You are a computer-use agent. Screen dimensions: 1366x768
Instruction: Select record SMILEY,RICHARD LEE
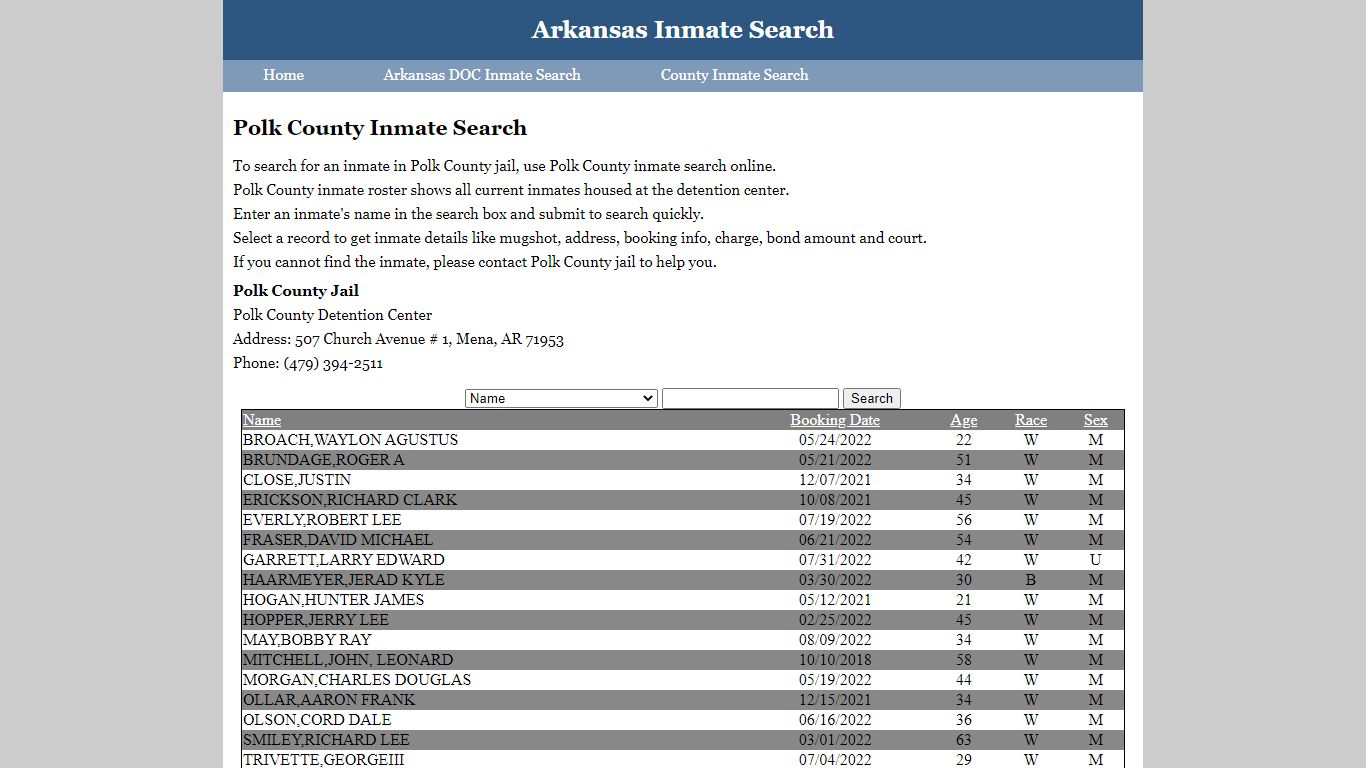click(x=683, y=740)
